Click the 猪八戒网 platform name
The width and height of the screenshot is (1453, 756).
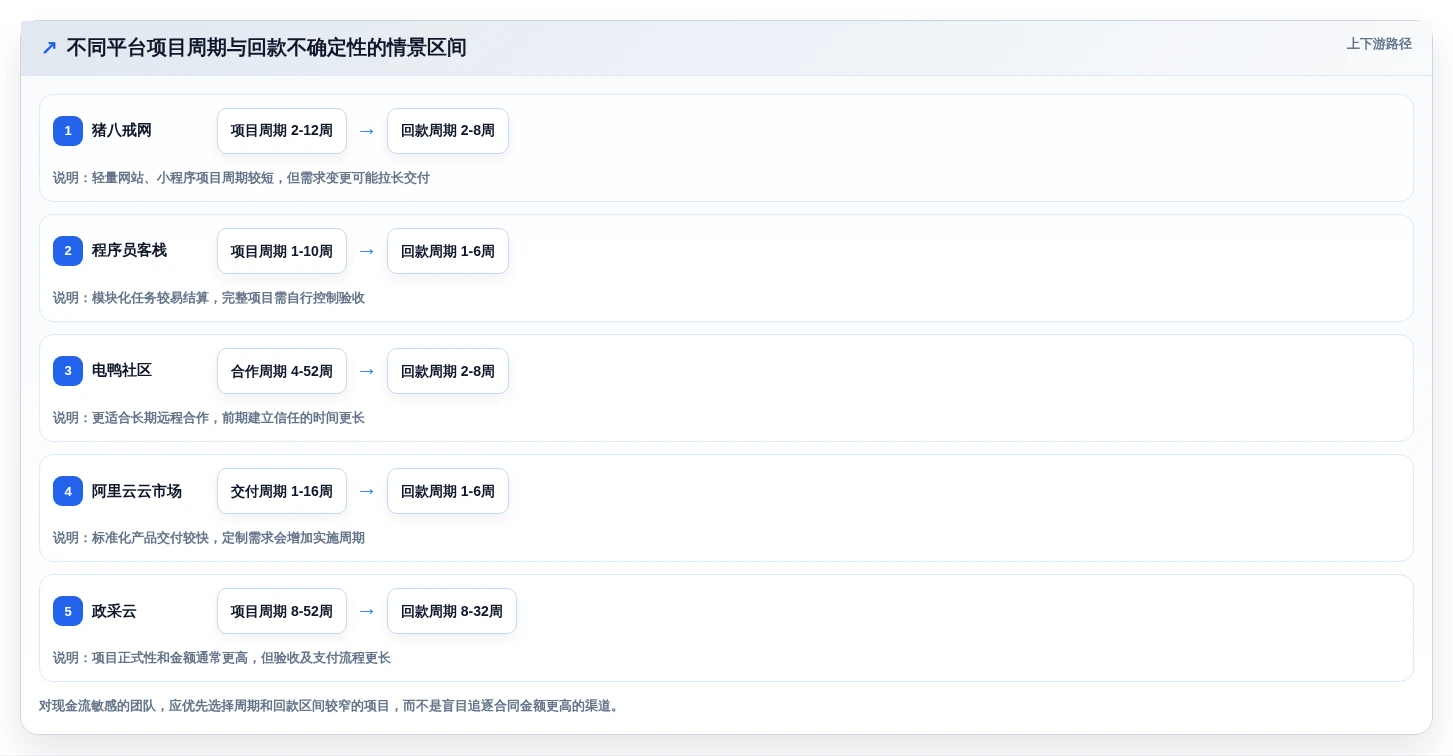pos(122,131)
